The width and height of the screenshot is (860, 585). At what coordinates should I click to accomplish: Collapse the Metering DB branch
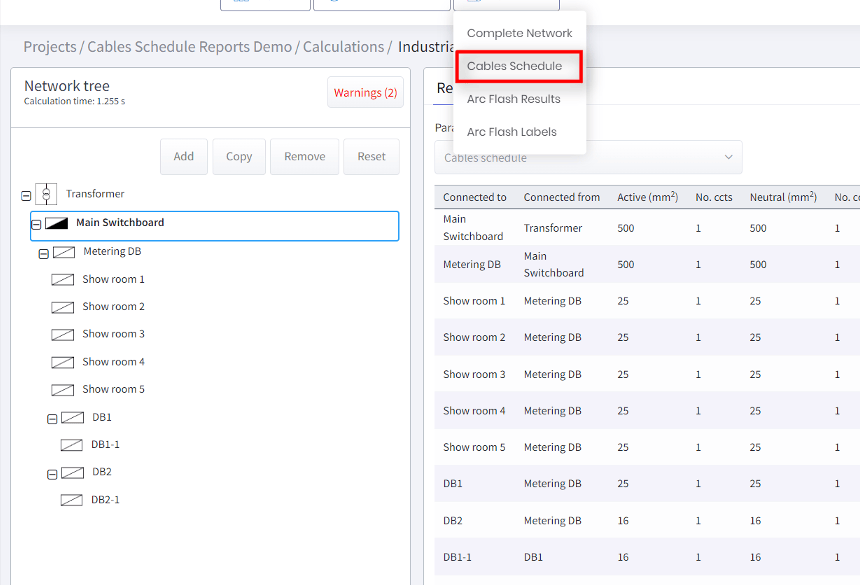[42, 251]
